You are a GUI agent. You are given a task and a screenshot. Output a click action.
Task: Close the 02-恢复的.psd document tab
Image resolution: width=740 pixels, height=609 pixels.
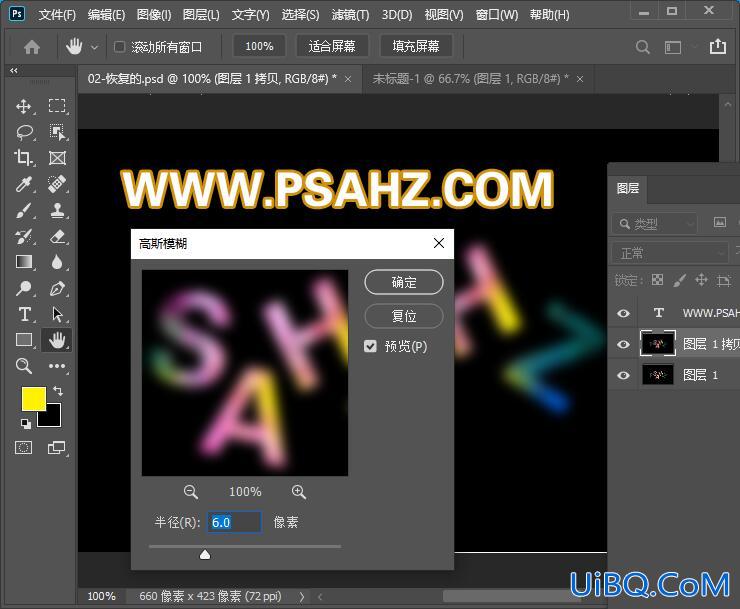pyautogui.click(x=348, y=79)
